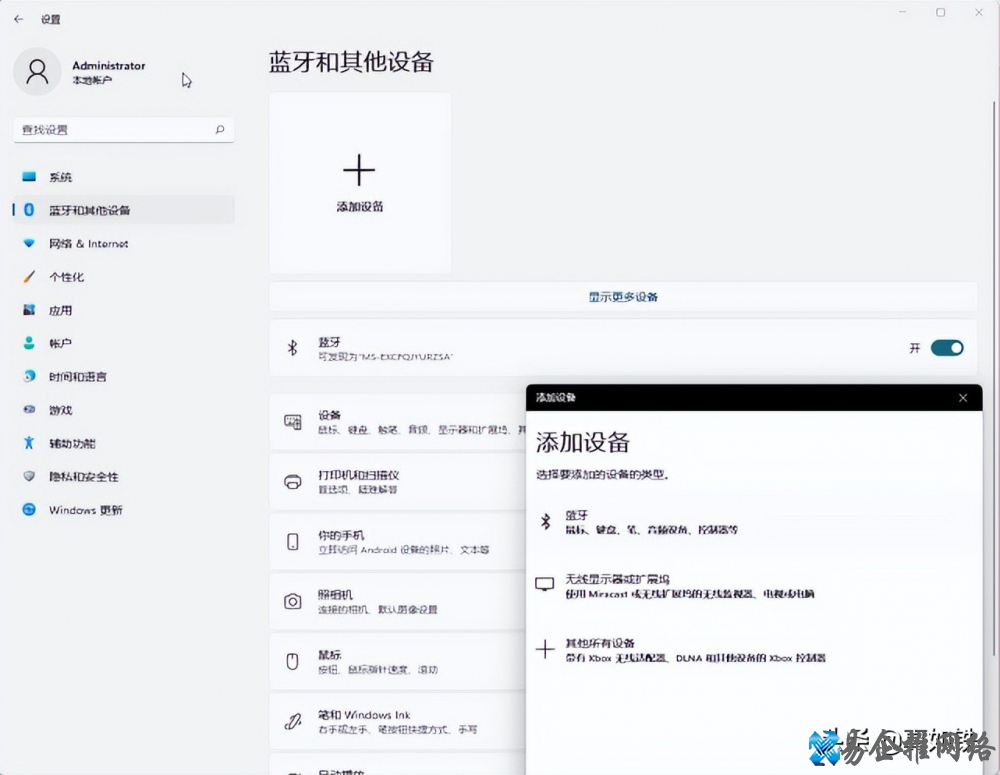Click the large plus icon to add device
Viewport: 1000px width, 775px height.
(x=359, y=171)
